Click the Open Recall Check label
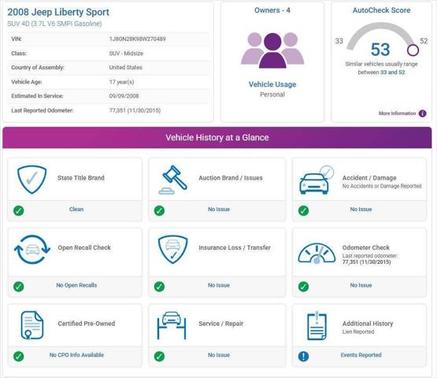 (x=84, y=247)
